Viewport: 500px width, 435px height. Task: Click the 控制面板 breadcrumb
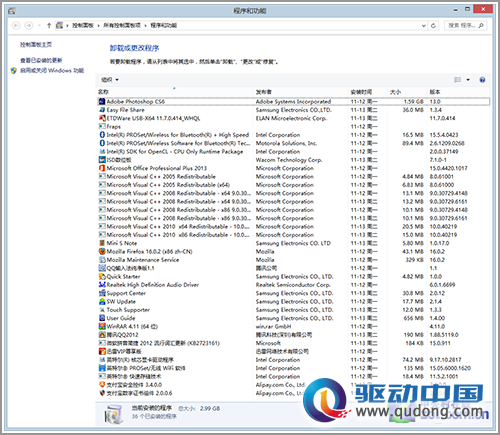(83, 25)
